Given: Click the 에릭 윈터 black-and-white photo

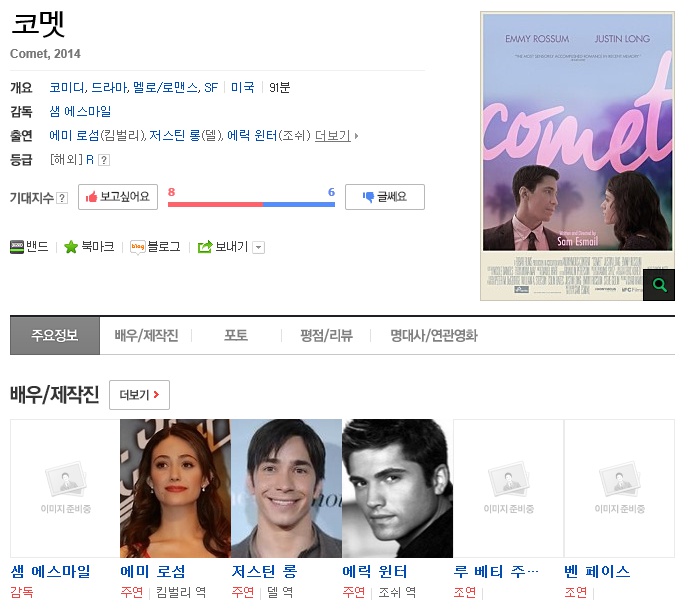Looking at the screenshot, I should coord(397,488).
